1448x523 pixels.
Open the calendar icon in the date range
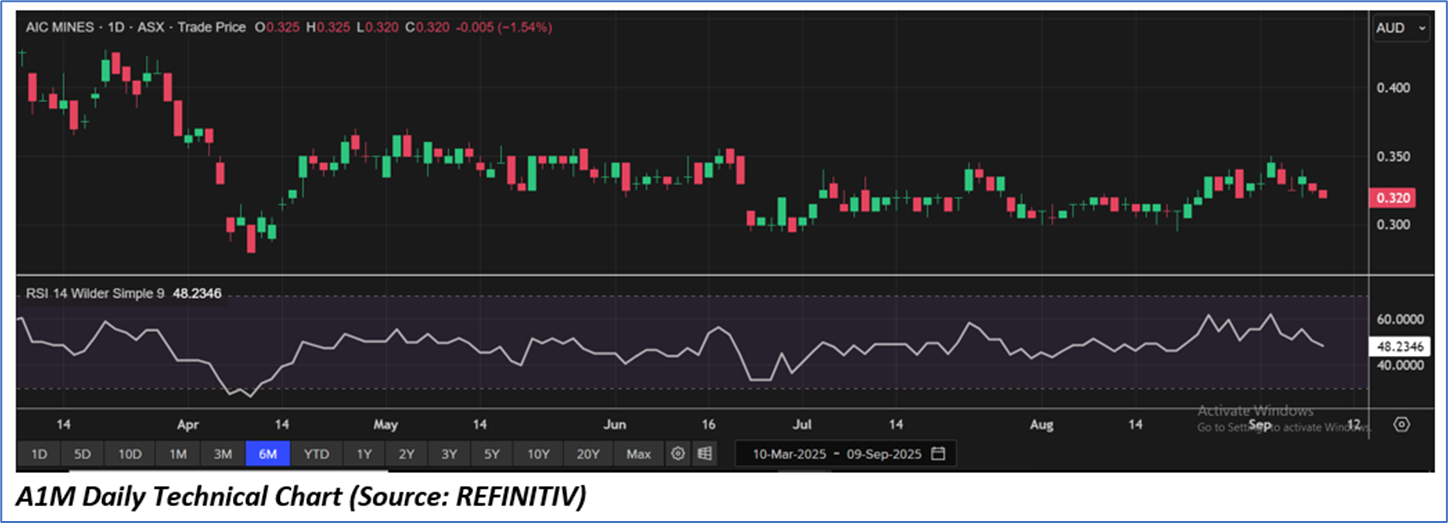938,454
